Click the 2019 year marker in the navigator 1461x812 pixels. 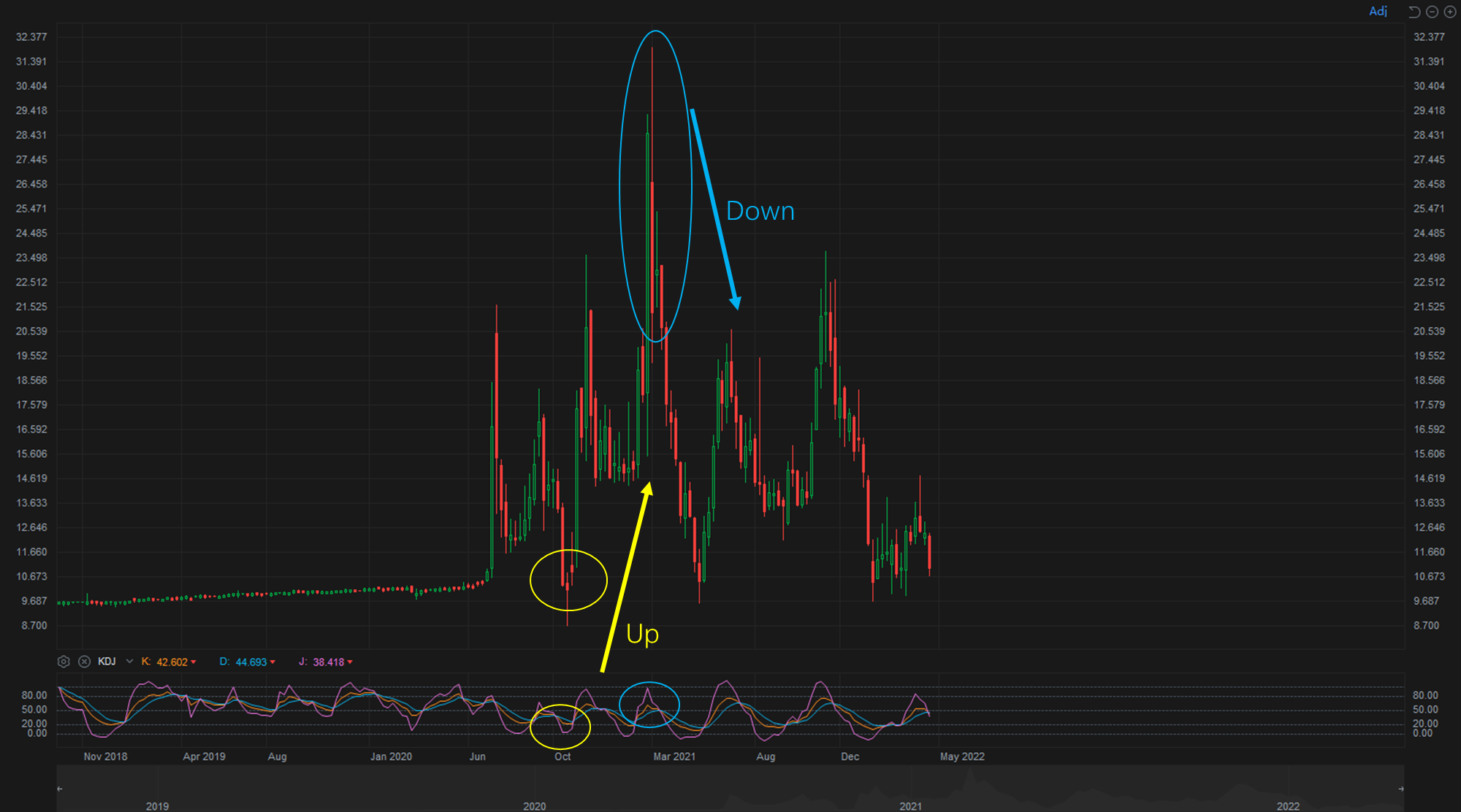[x=157, y=806]
